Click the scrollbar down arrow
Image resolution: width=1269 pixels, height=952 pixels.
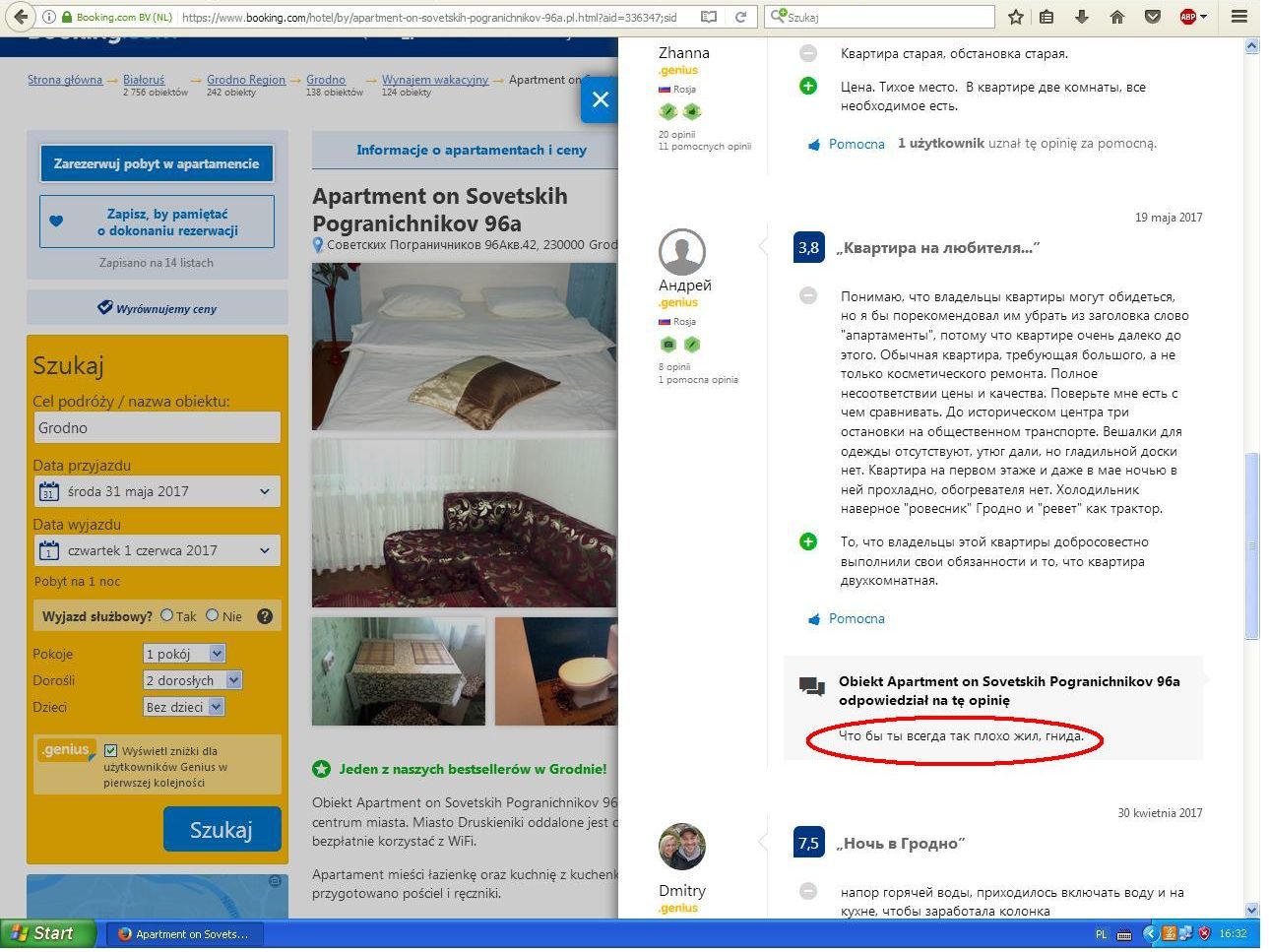point(1252,911)
